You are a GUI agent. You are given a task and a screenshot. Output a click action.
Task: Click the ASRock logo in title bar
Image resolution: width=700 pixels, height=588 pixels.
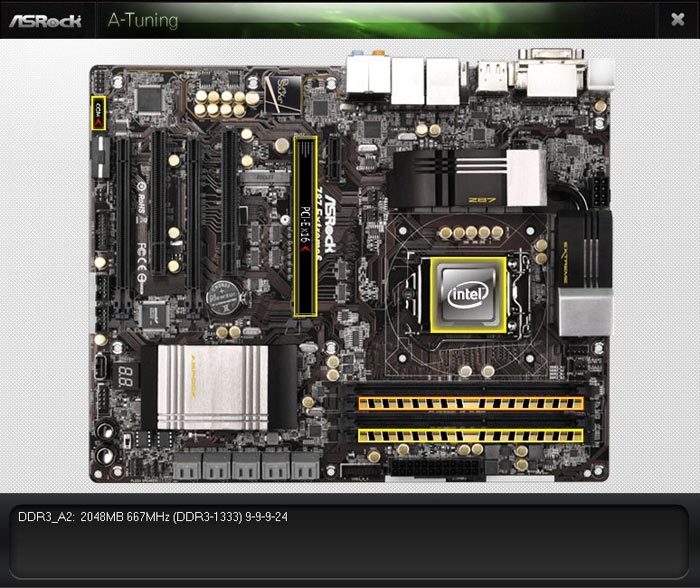tap(46, 21)
